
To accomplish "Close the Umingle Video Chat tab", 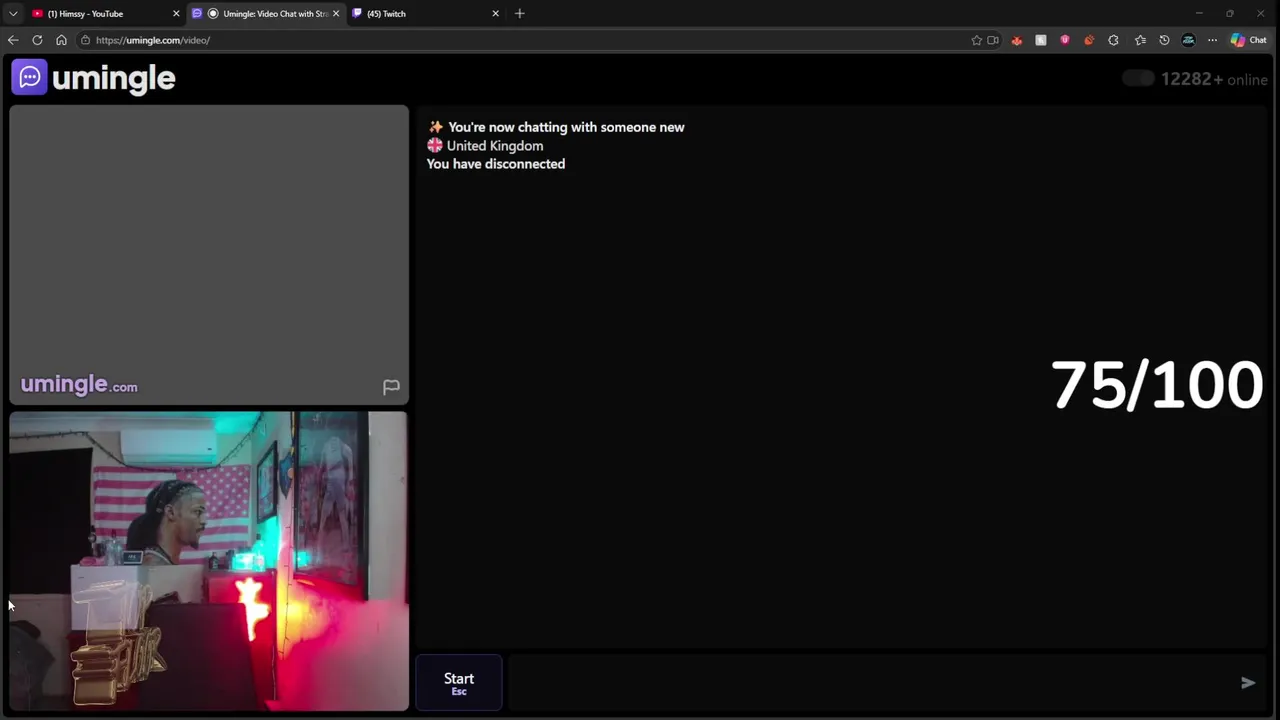I will point(336,14).
